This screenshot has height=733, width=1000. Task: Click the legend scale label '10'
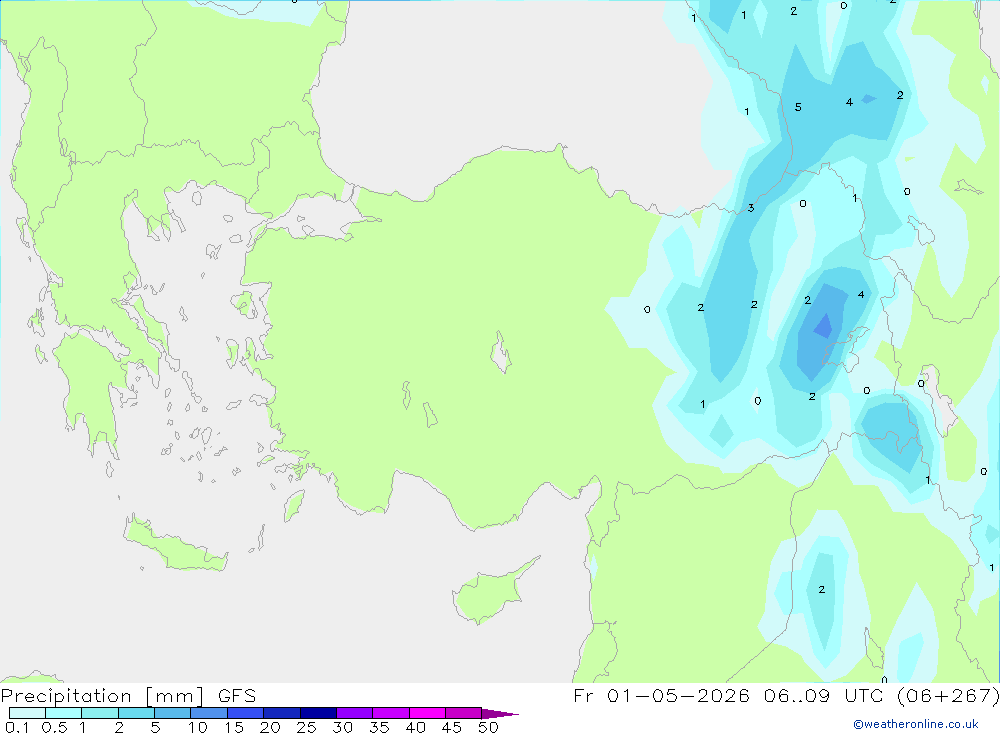pos(198,727)
